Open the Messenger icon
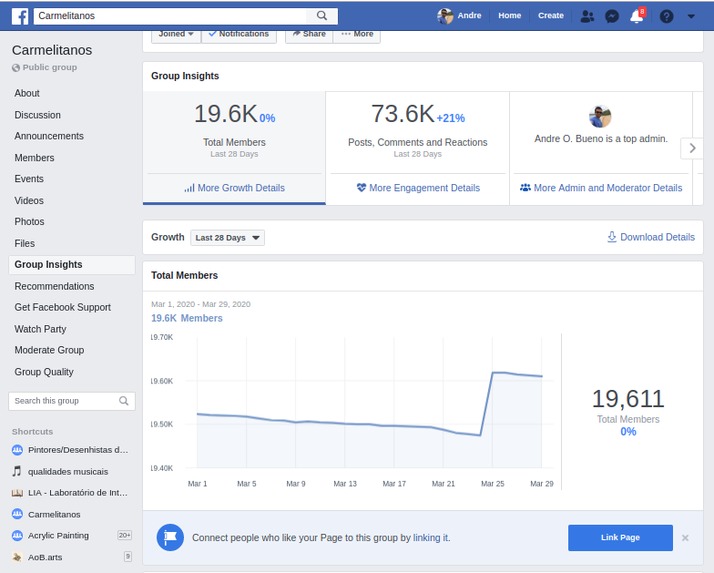Screen dimensions: 714x573 tap(612, 16)
